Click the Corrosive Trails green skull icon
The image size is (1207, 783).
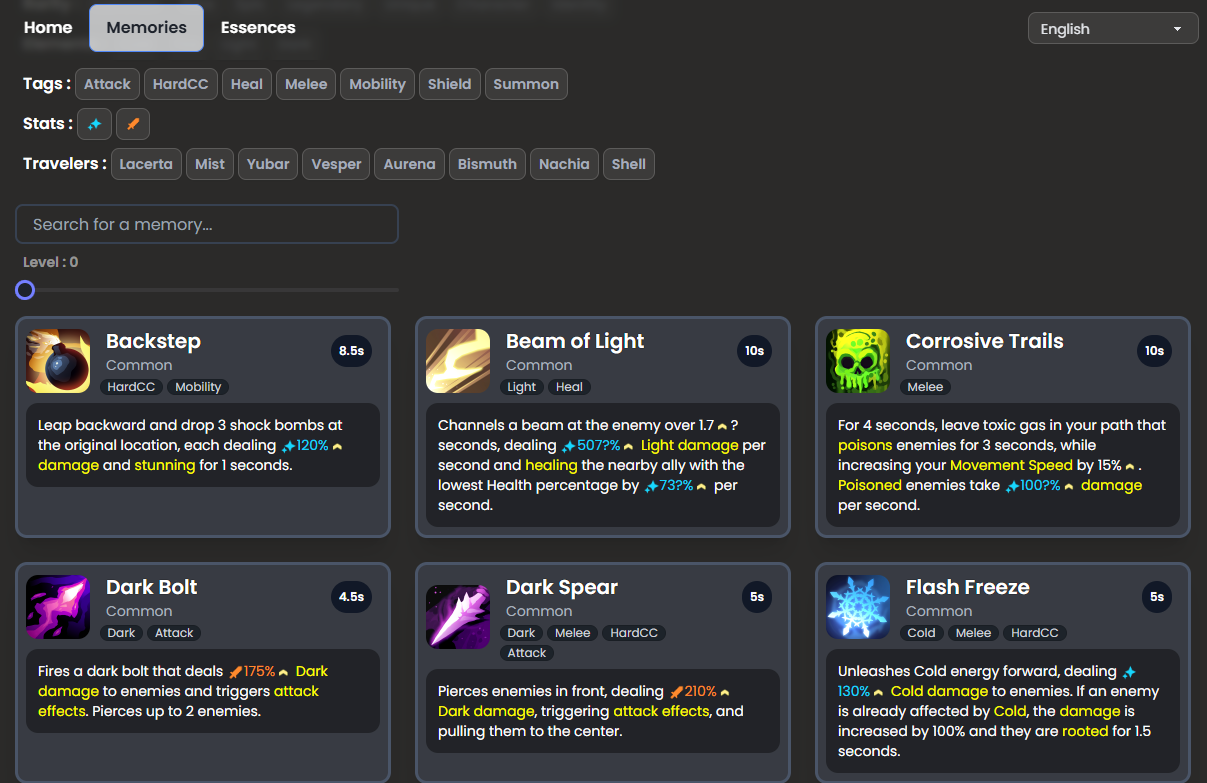tap(858, 361)
